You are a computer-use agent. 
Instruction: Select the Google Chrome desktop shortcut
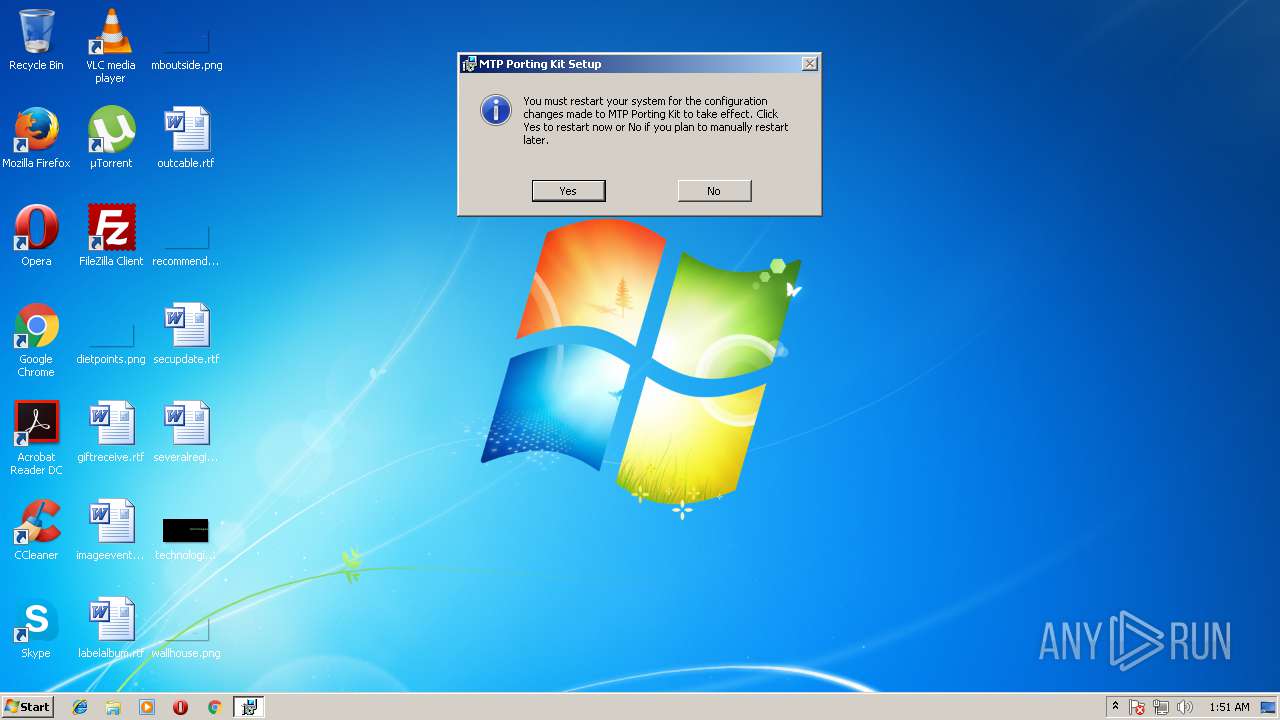(36, 340)
